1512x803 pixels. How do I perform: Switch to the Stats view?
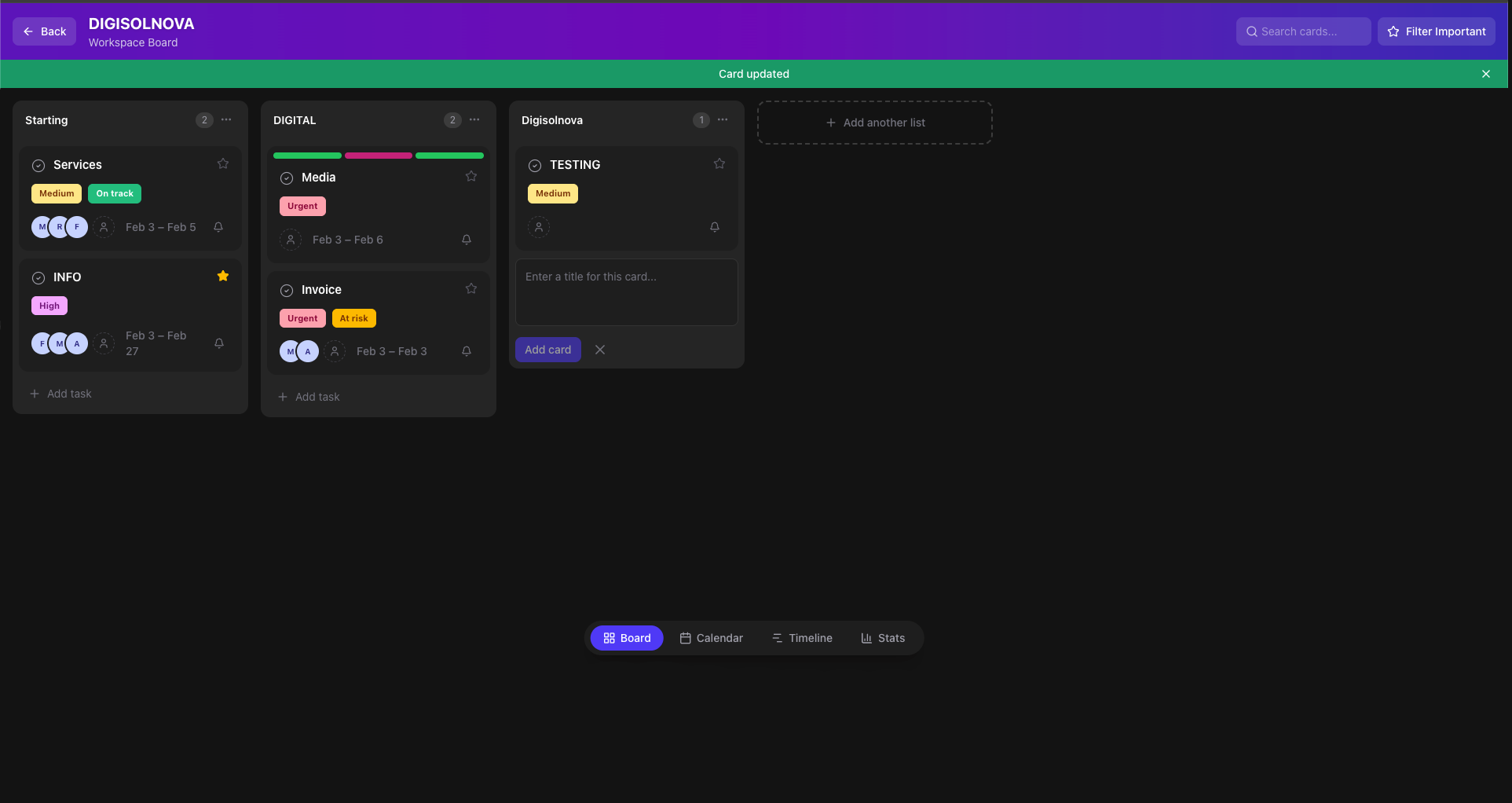point(883,638)
